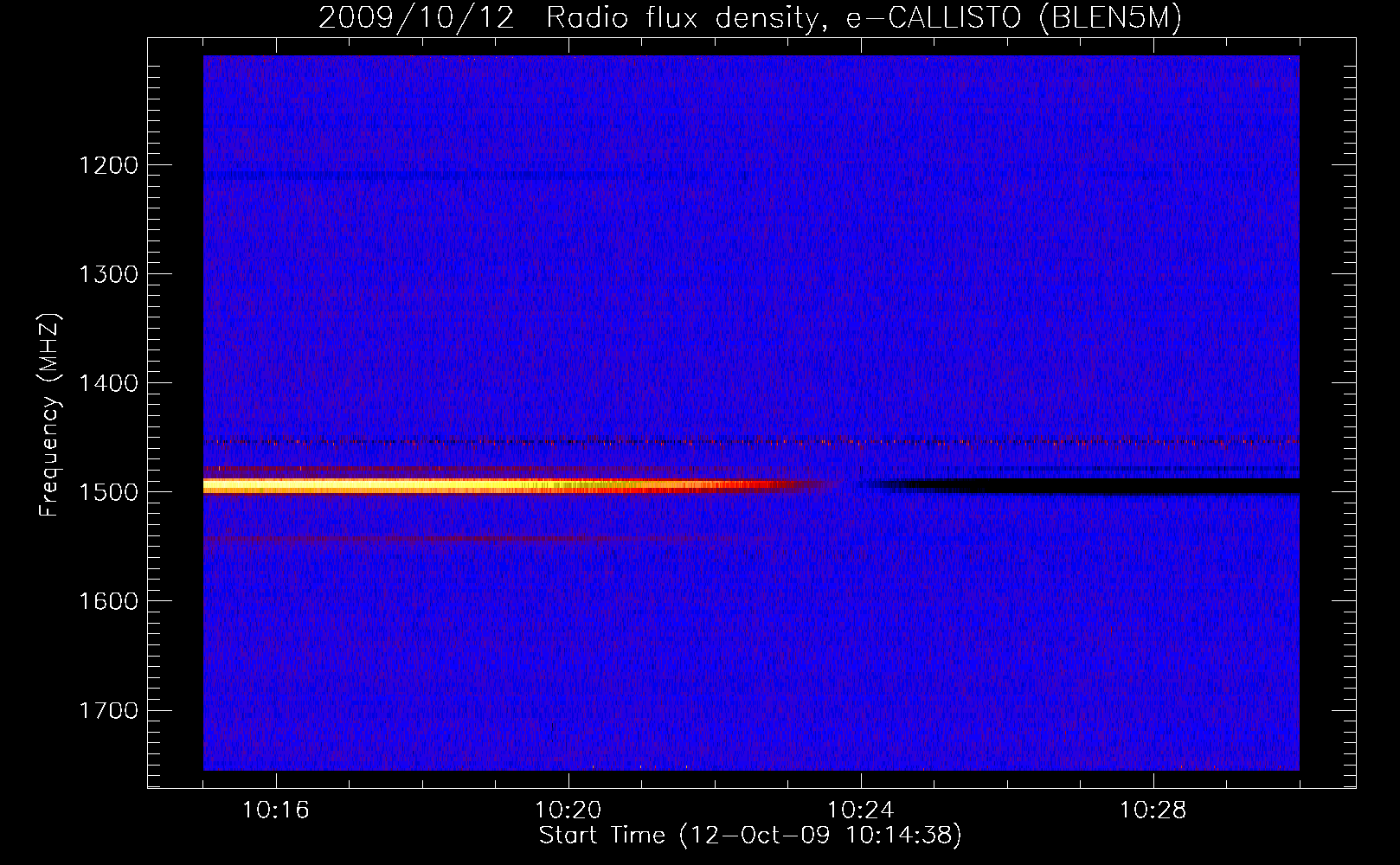Click the dotted red interference line near 1455 MHz
Image resolution: width=1400 pixels, height=865 pixels.
point(751,442)
